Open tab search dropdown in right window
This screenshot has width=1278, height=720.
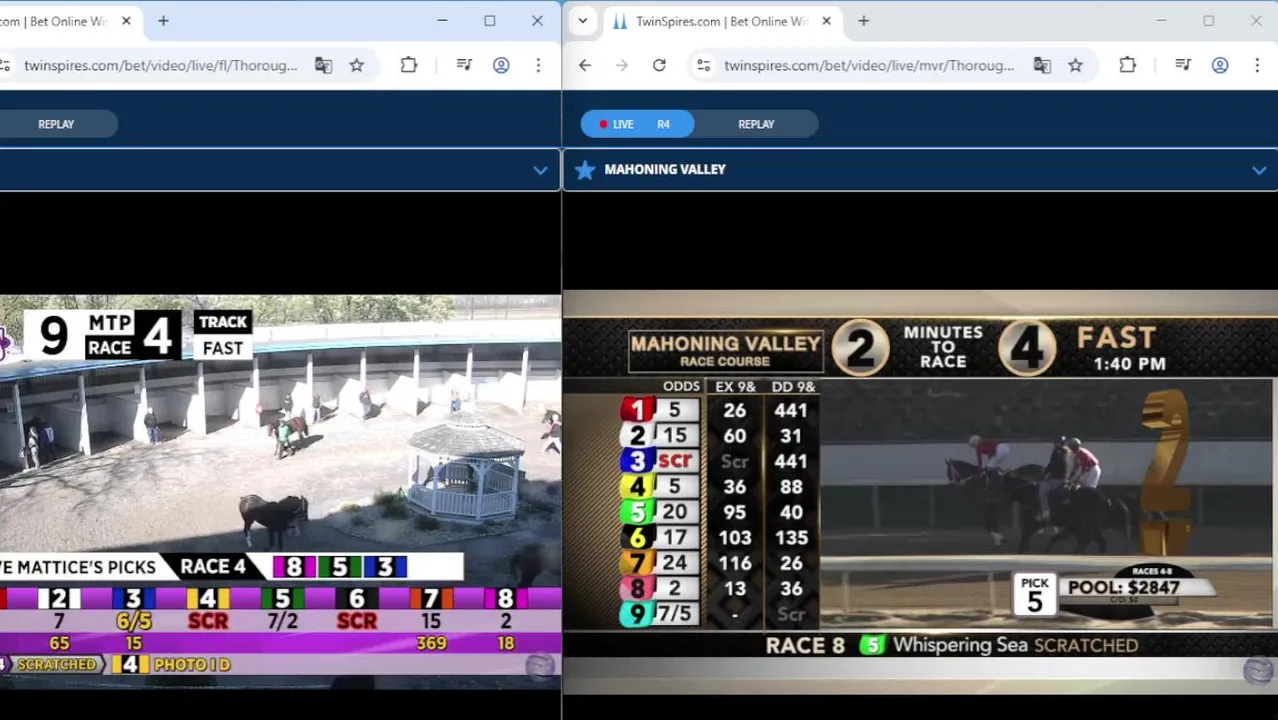(x=582, y=21)
